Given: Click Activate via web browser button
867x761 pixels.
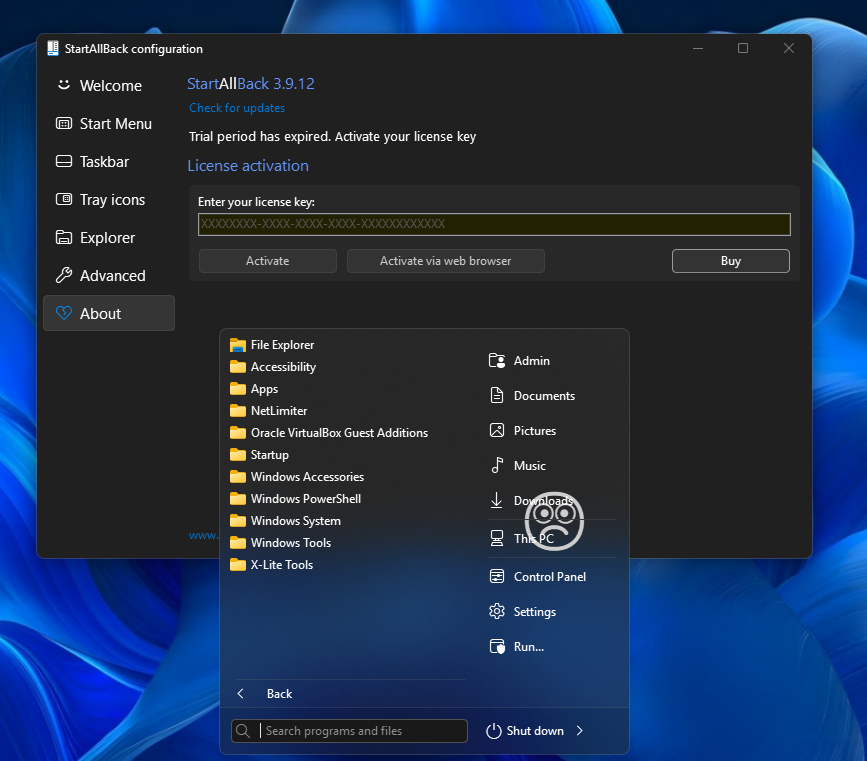Looking at the screenshot, I should (x=446, y=260).
